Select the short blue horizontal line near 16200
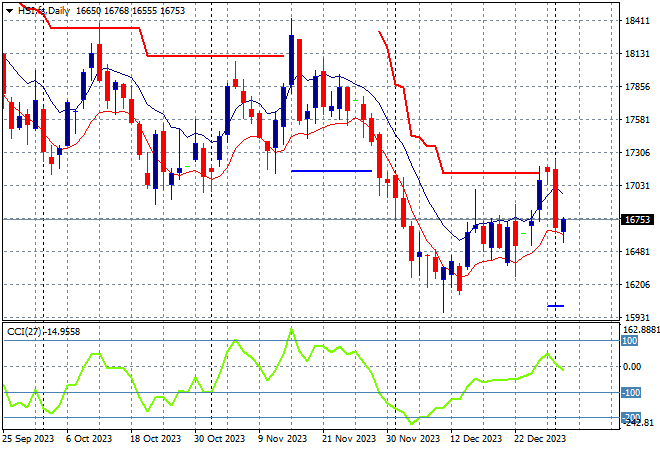The width and height of the screenshot is (660, 450). click(x=556, y=306)
